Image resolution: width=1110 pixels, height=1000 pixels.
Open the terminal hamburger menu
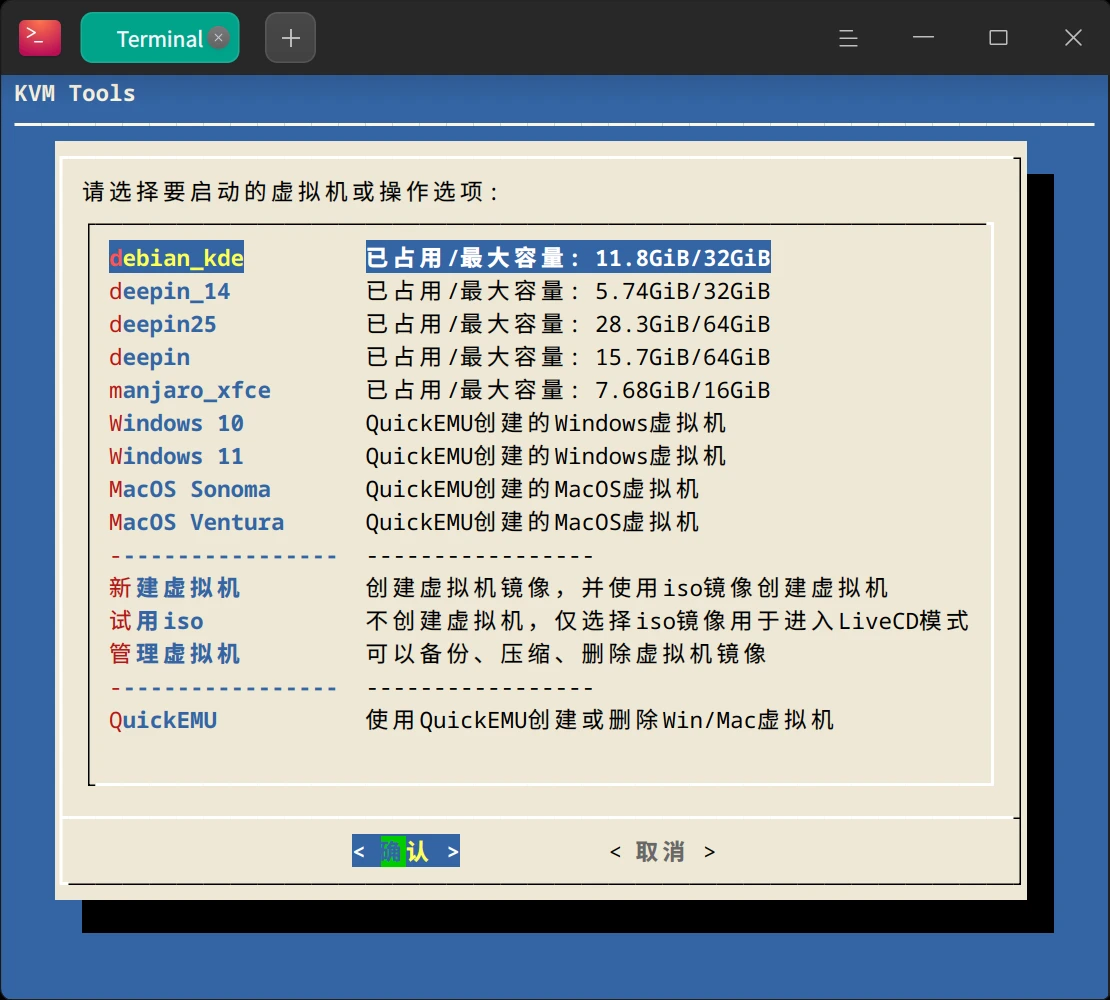[848, 38]
